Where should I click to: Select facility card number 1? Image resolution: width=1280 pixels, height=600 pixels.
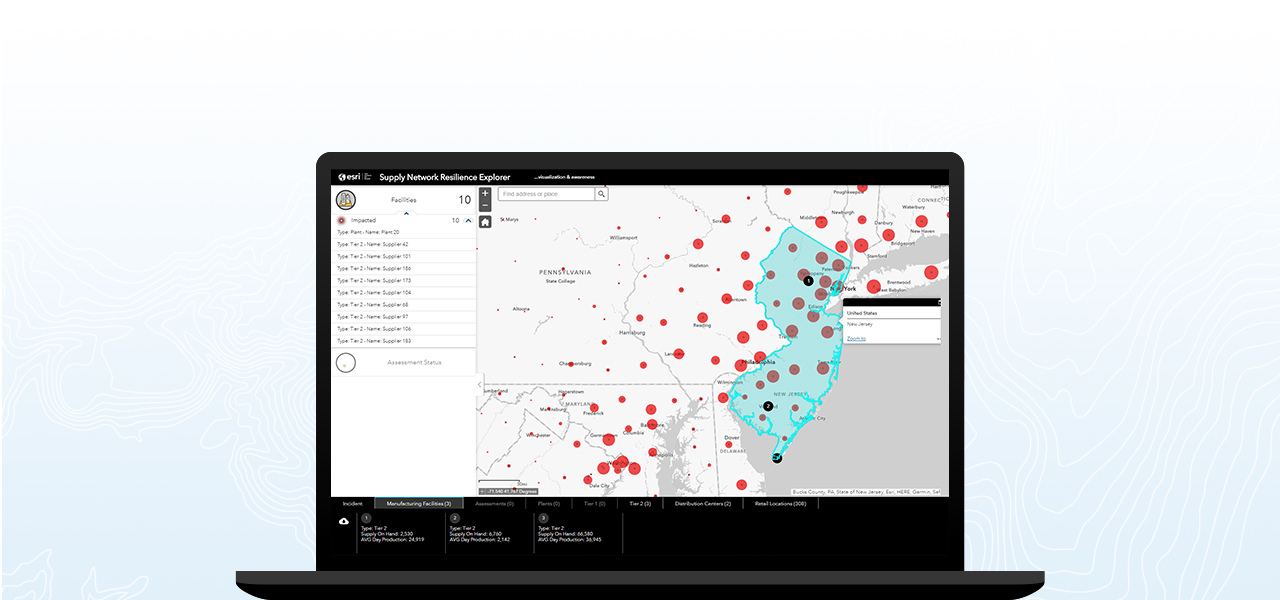tap(401, 530)
